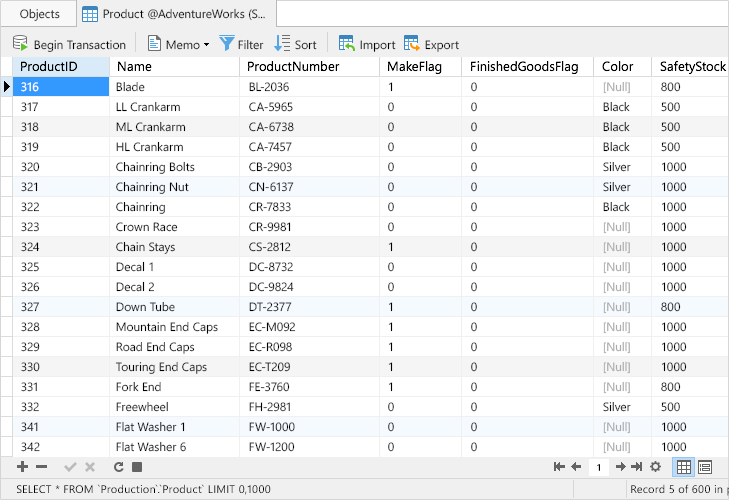The height and width of the screenshot is (500, 729).
Task: Select the Chainring Bolts name cell
Action: click(155, 167)
